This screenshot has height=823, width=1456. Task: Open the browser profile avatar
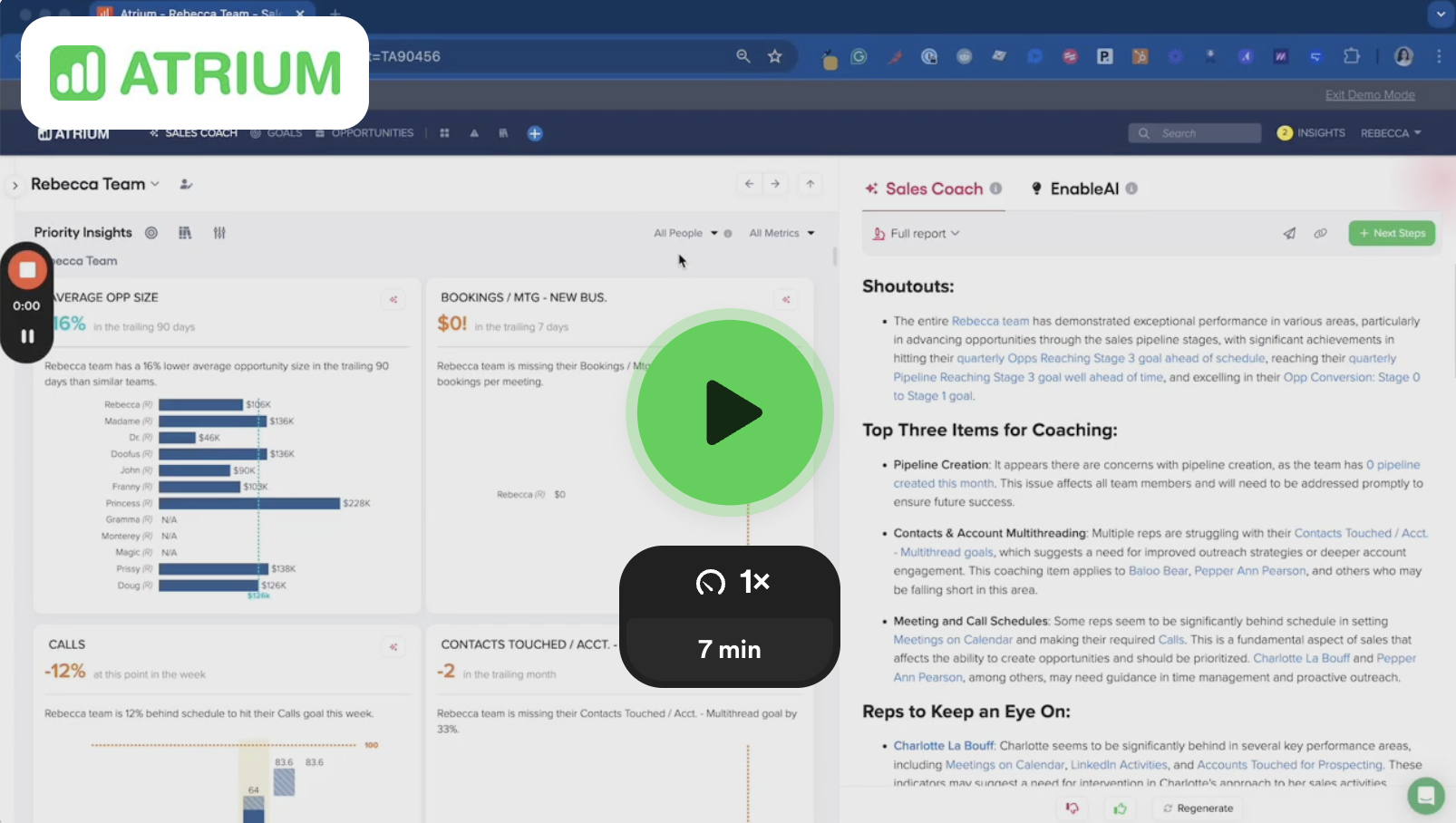[x=1403, y=56]
